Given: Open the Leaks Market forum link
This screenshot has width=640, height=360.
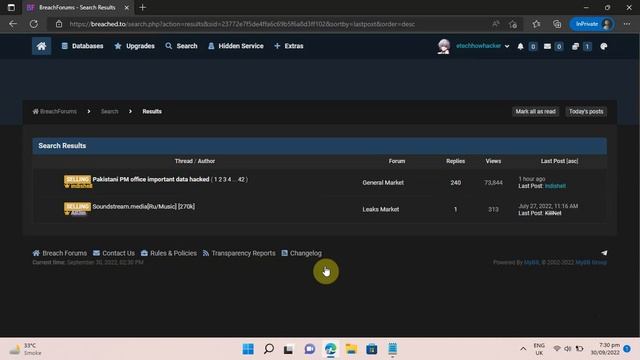Looking at the screenshot, I should coord(380,209).
